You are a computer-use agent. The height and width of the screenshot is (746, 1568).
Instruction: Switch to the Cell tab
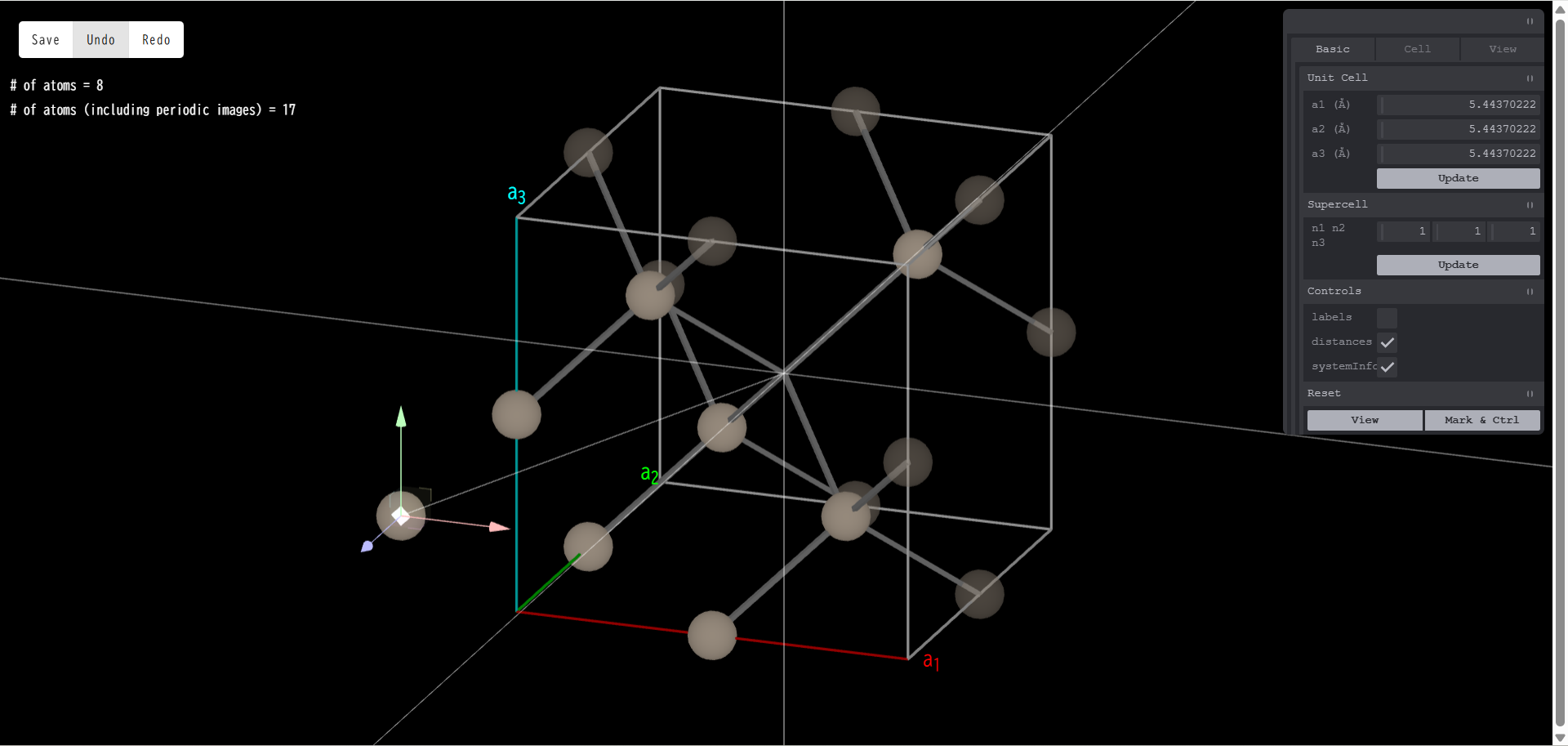pyautogui.click(x=1417, y=49)
